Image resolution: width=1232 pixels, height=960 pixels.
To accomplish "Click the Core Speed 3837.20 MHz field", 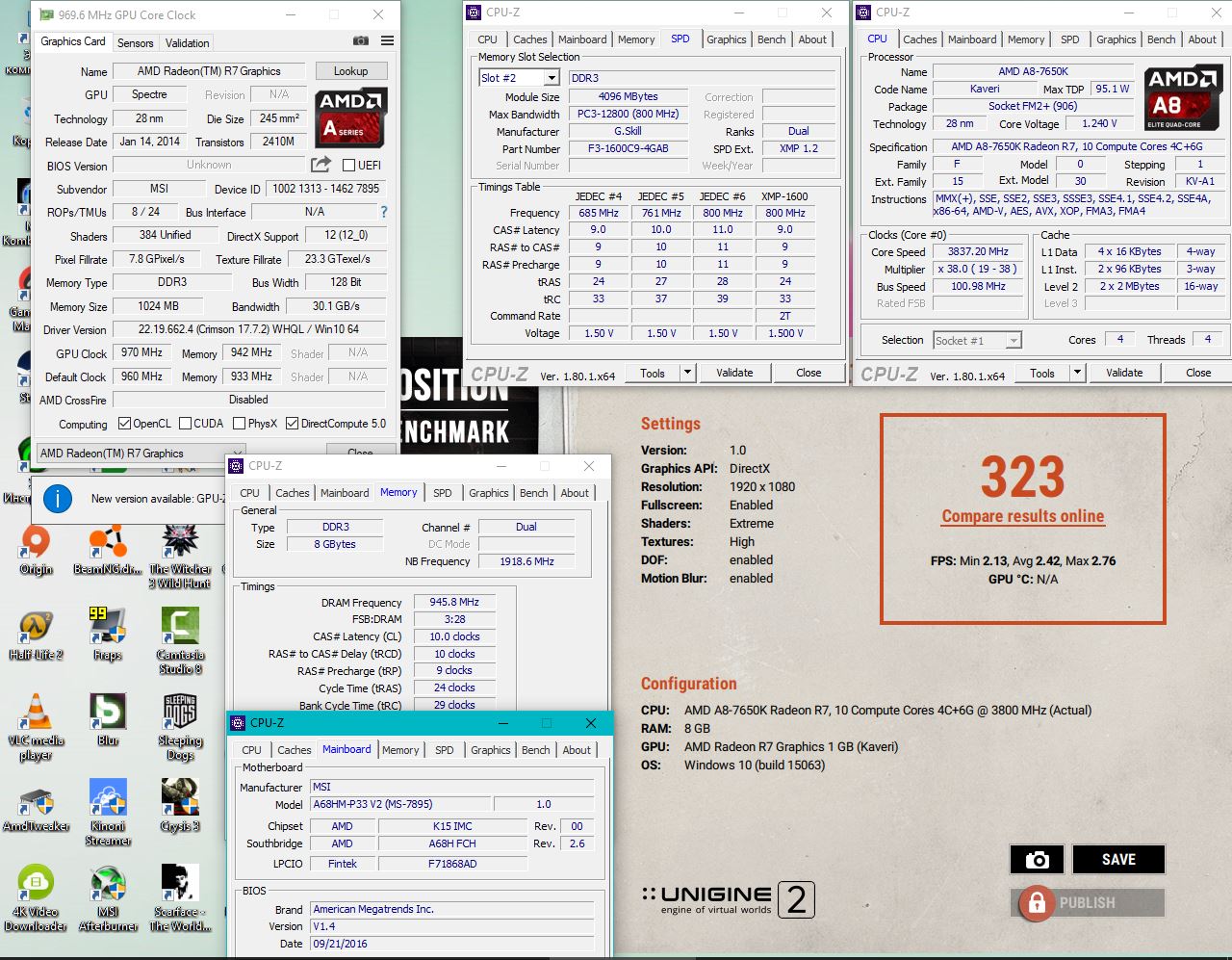I will tap(978, 251).
